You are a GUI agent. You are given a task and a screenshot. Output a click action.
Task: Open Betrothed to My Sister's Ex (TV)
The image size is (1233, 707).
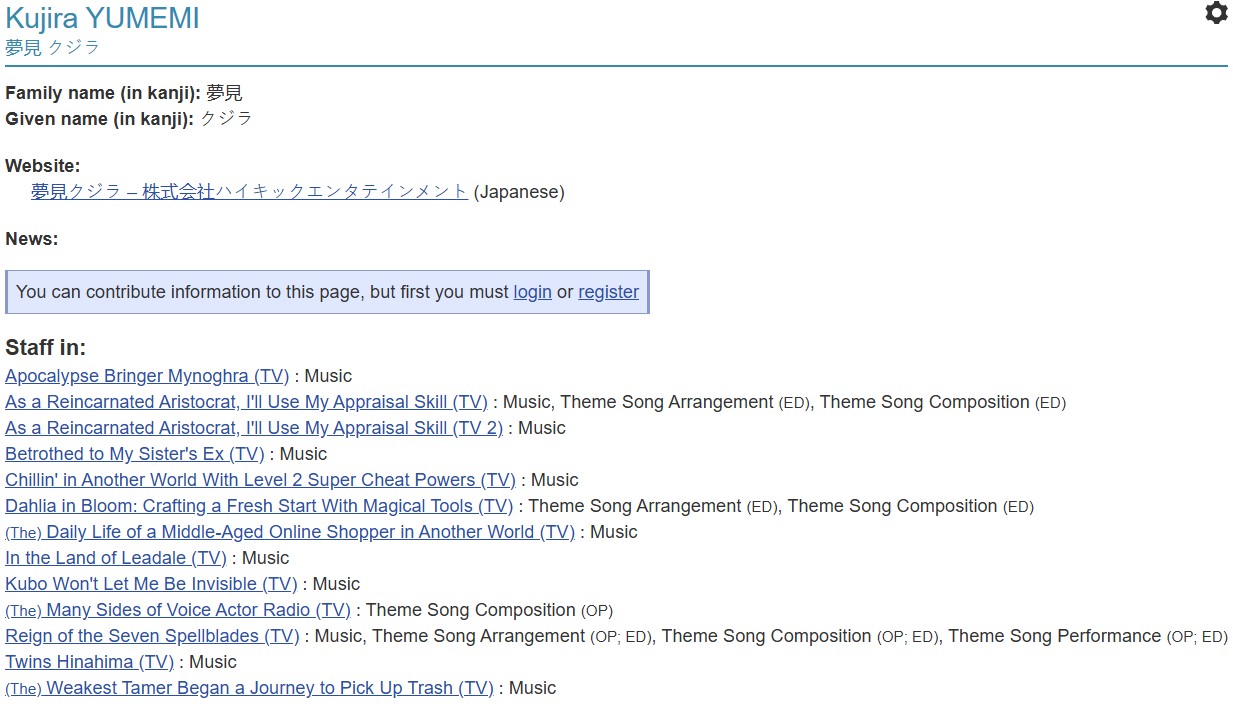pyautogui.click(x=135, y=454)
